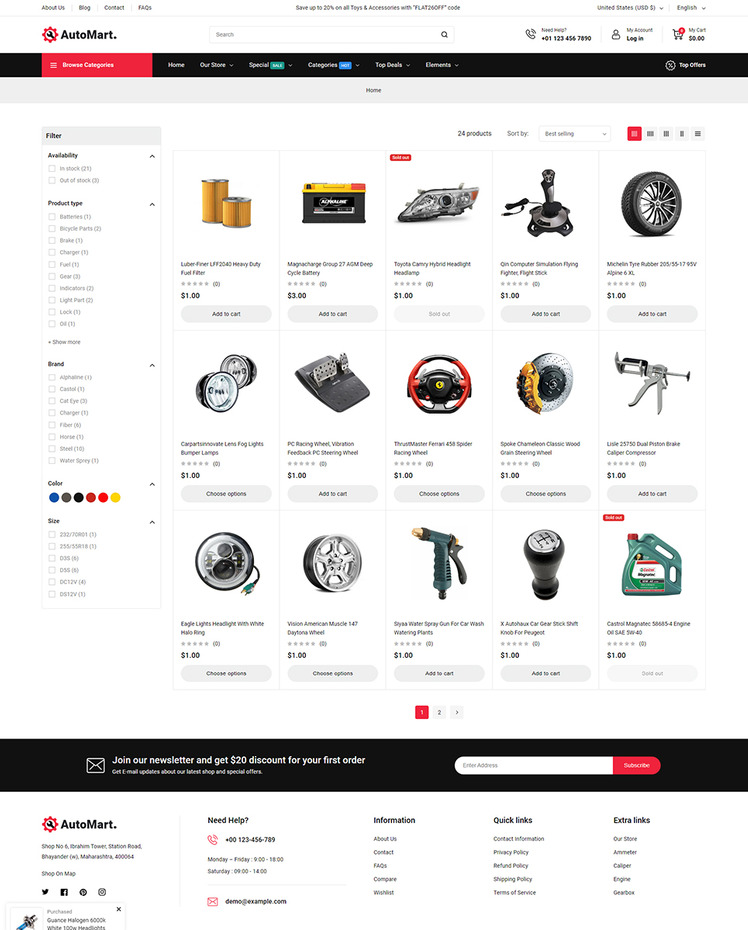Open the Shop On Map link

(x=59, y=874)
